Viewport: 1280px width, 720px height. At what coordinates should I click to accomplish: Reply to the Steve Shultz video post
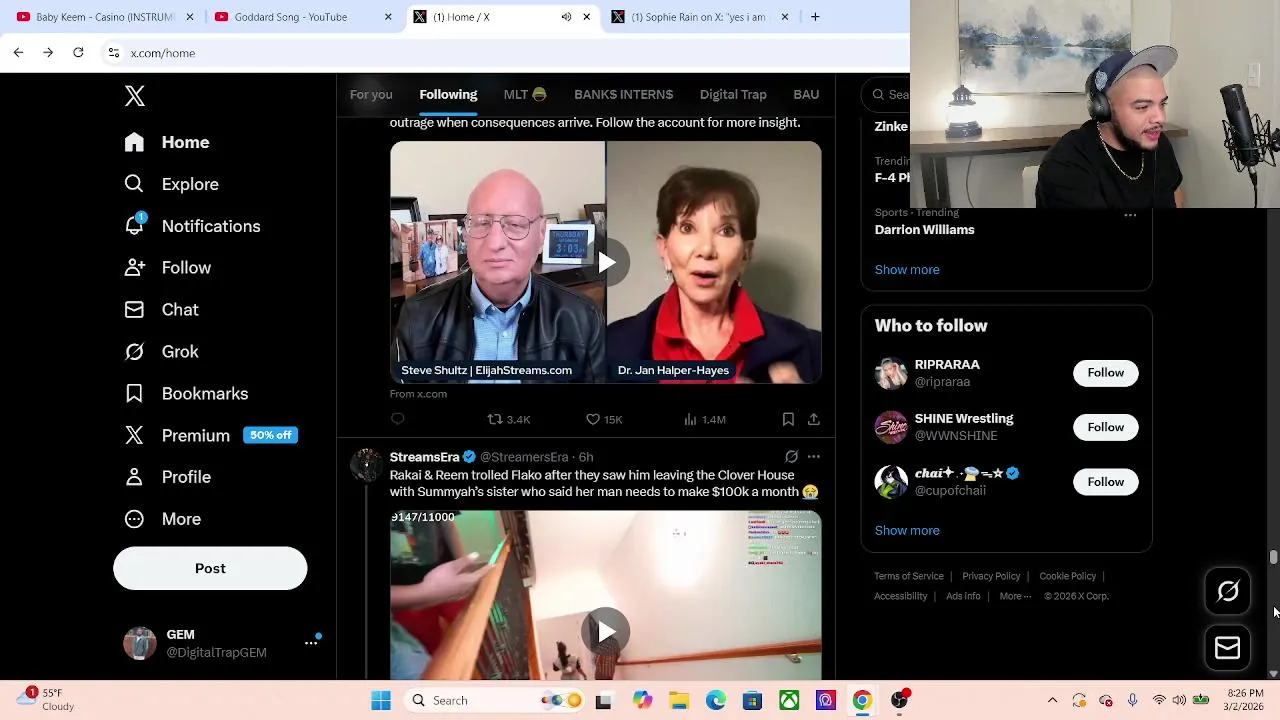point(398,419)
